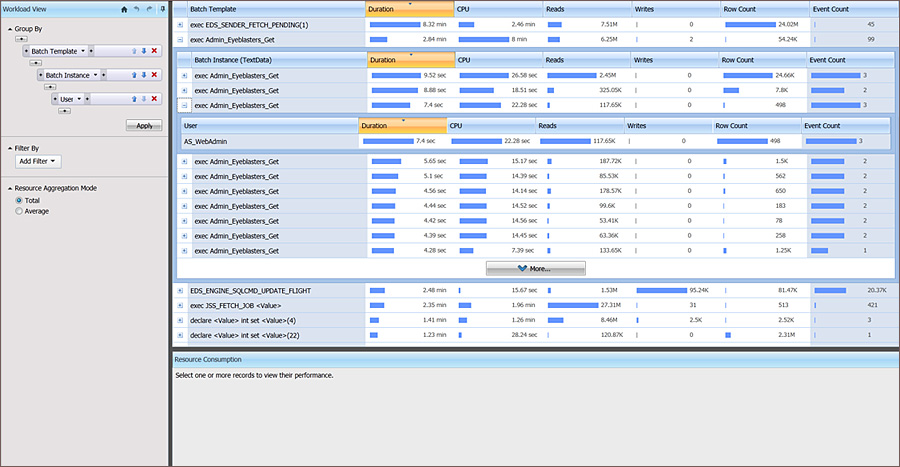Expand declare int set Value(22) row
The image size is (900, 467).
180,336
